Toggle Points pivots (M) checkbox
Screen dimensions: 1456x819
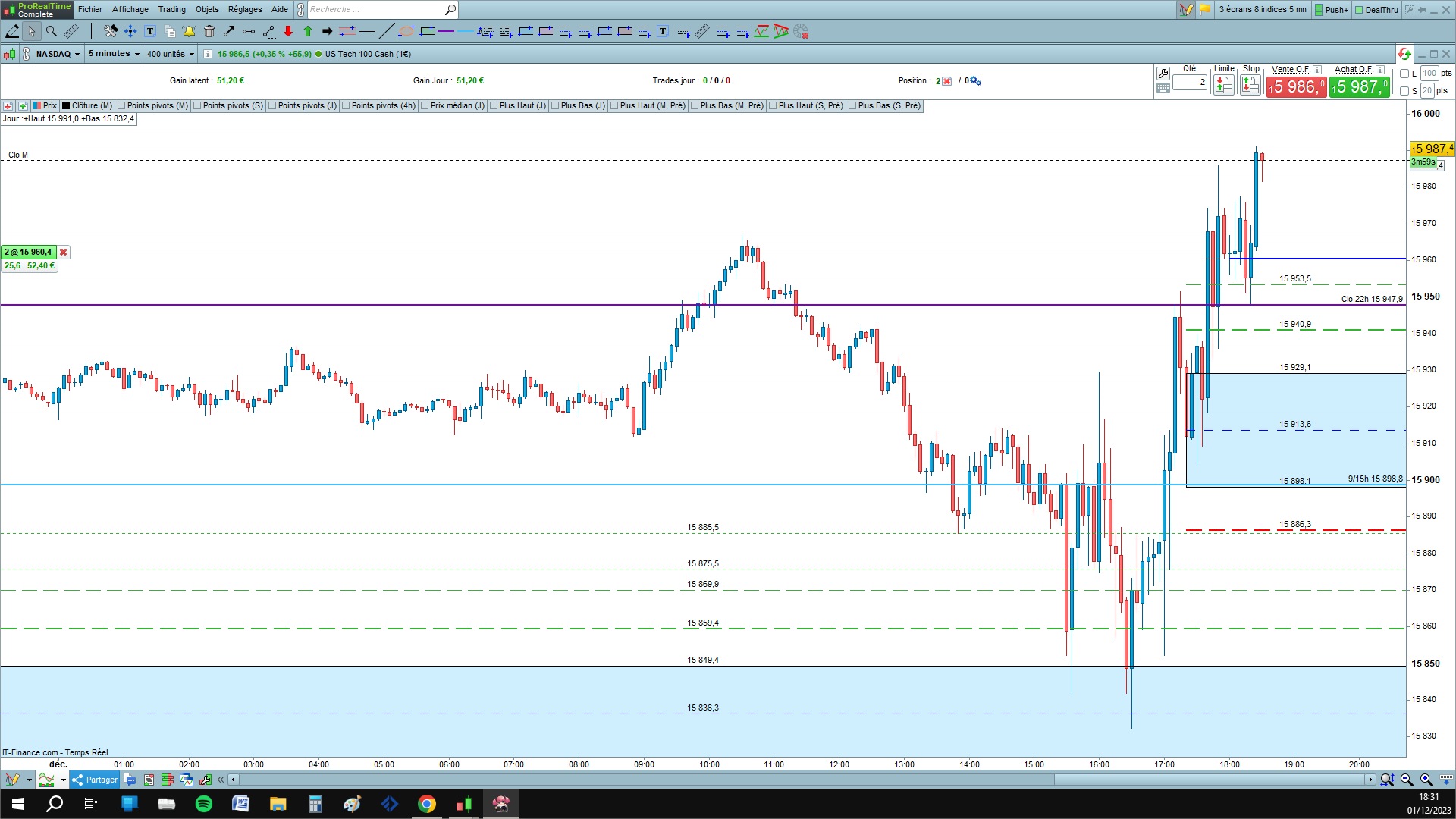(x=121, y=106)
